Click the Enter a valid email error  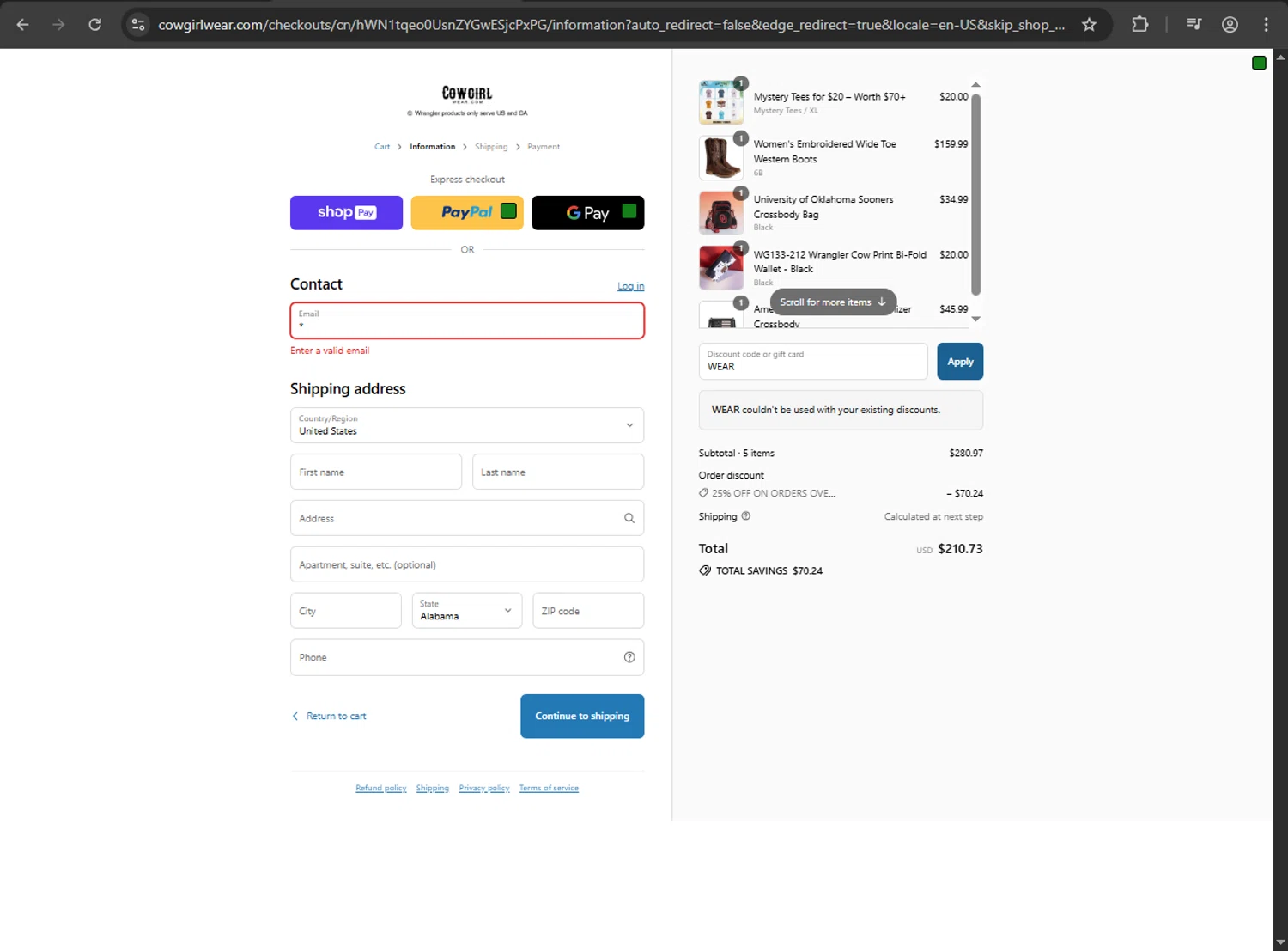(330, 351)
